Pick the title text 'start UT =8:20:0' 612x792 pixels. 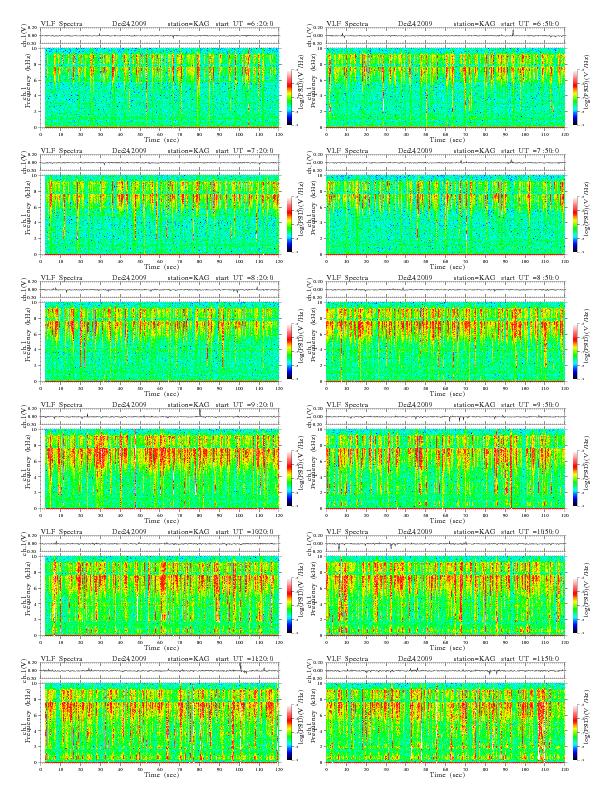coord(245,277)
